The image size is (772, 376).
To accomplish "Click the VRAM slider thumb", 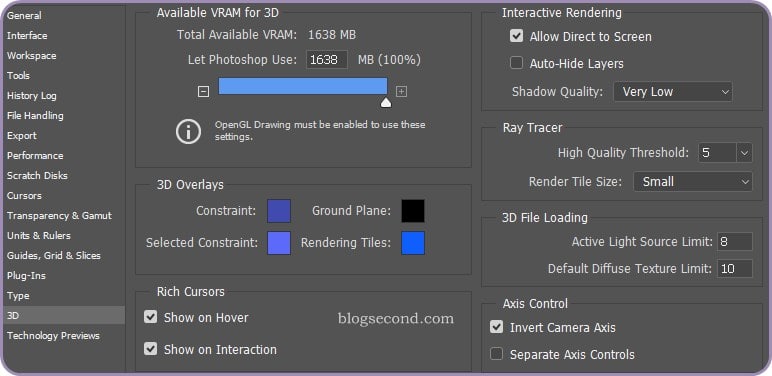I will pyautogui.click(x=386, y=102).
